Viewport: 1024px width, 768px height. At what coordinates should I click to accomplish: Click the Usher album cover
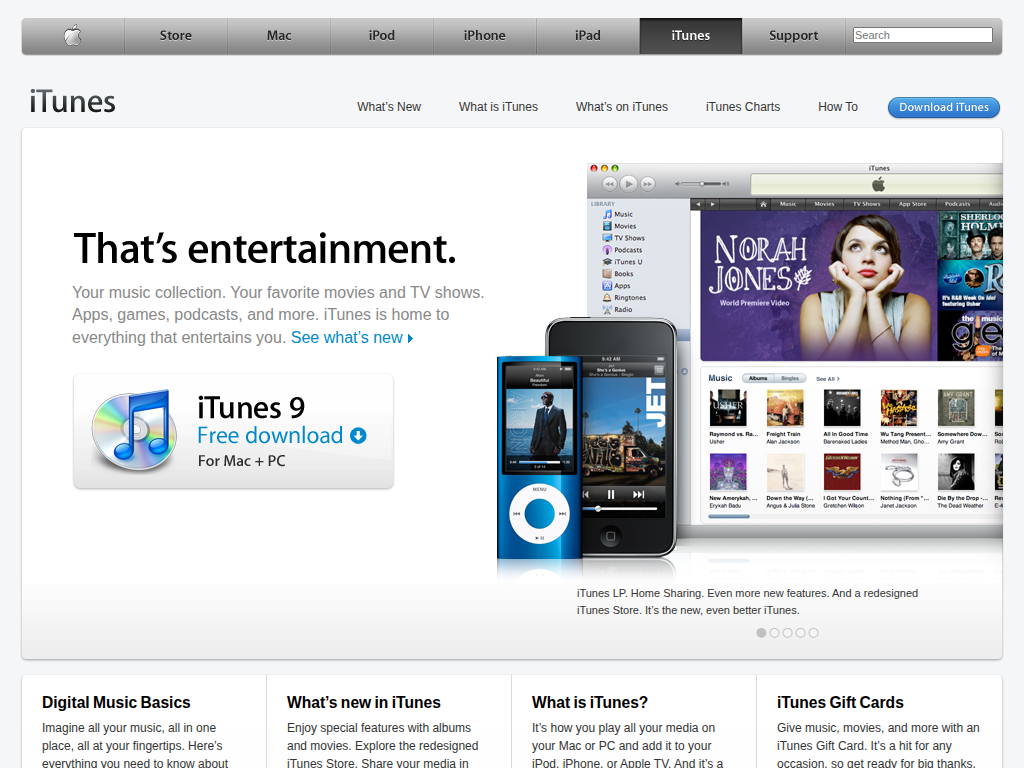728,408
